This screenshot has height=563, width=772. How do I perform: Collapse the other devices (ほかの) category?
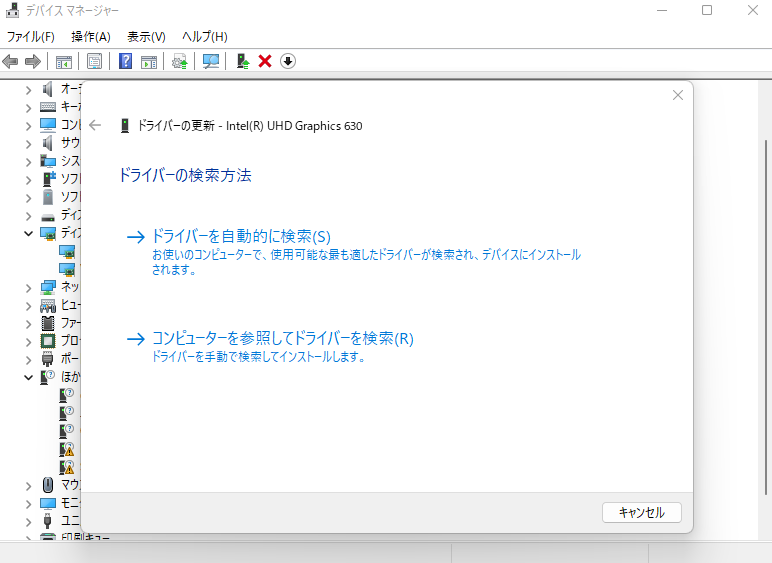[x=28, y=377]
